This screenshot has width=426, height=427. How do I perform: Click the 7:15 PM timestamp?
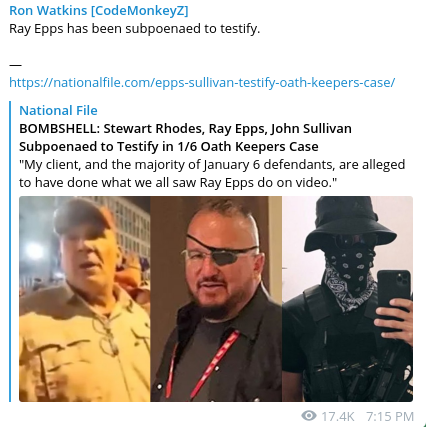click(x=390, y=416)
